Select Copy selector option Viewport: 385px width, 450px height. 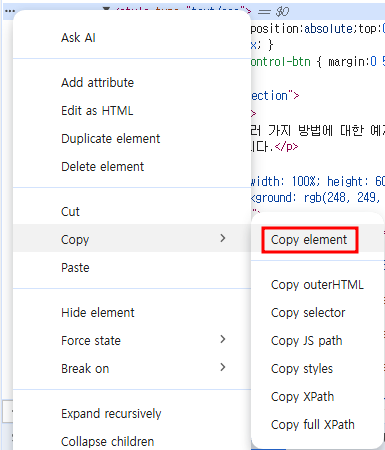[317, 313]
